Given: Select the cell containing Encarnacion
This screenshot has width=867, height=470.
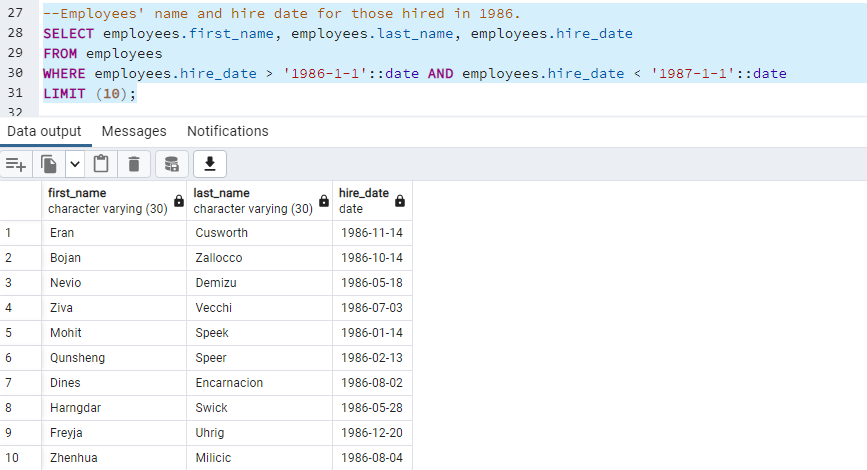Looking at the screenshot, I should [259, 383].
